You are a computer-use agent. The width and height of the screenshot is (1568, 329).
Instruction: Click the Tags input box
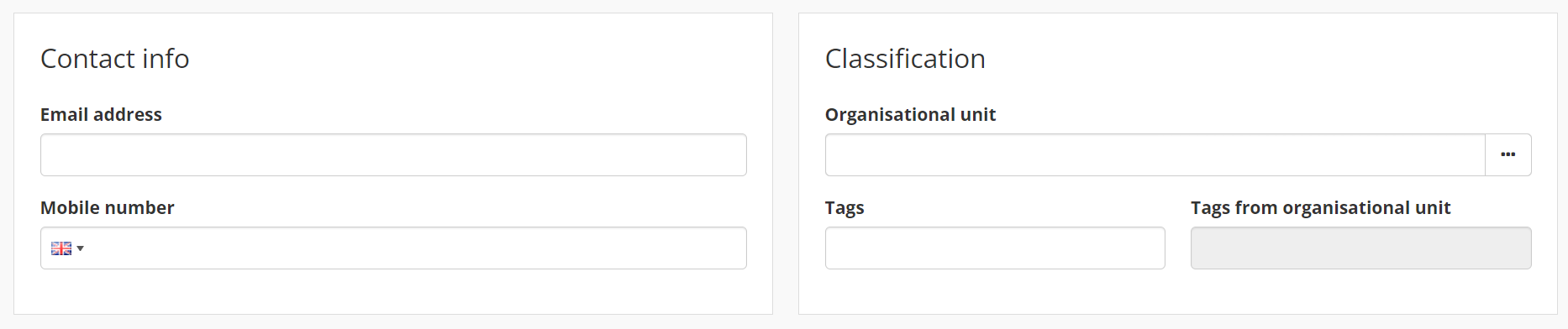[x=995, y=248]
